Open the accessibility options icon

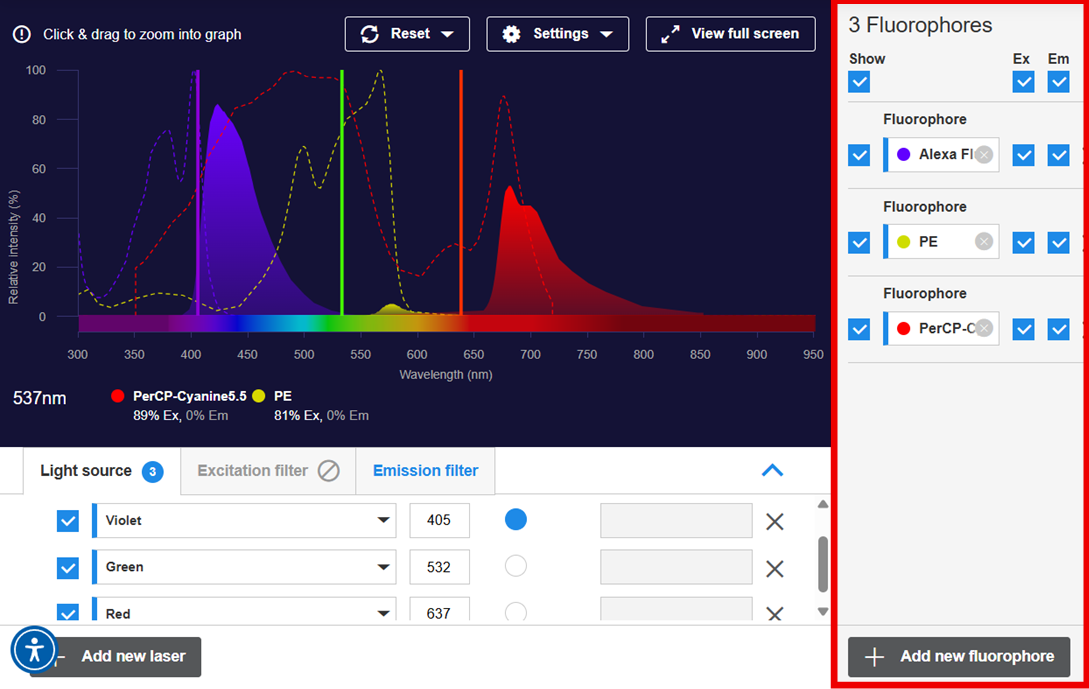[35, 650]
